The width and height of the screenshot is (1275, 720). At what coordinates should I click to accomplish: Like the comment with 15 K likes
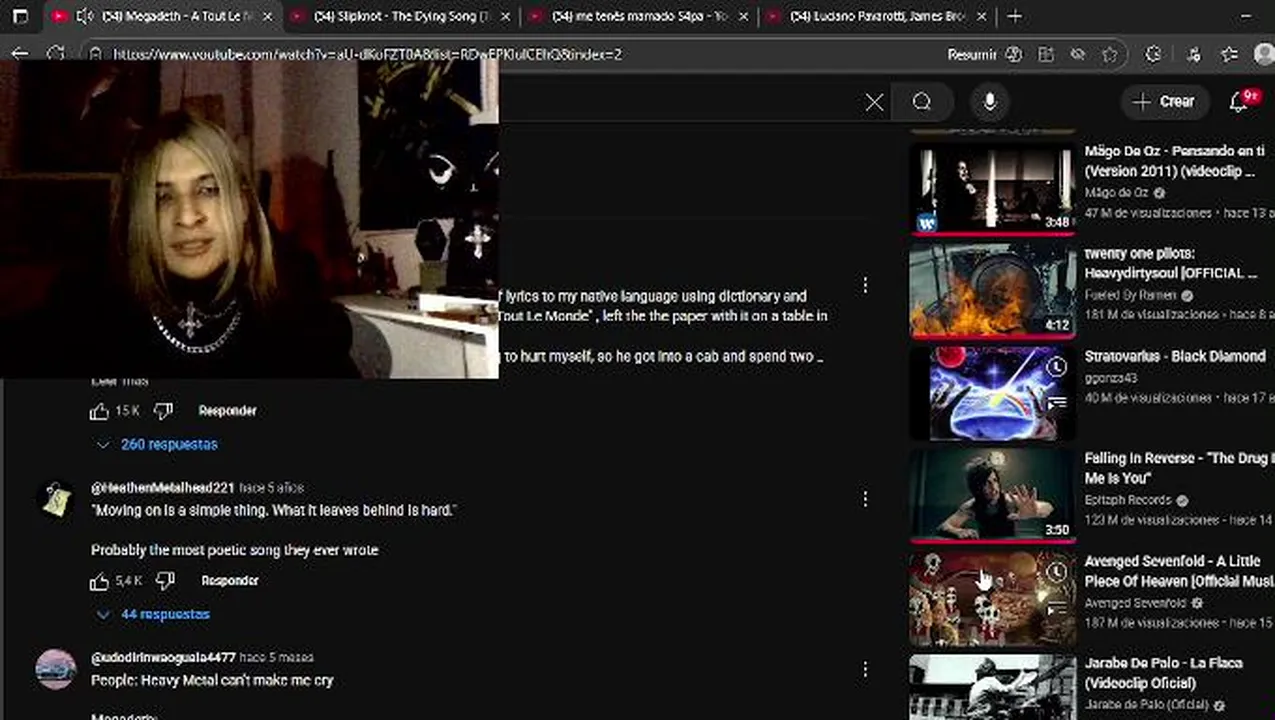[x=99, y=411]
